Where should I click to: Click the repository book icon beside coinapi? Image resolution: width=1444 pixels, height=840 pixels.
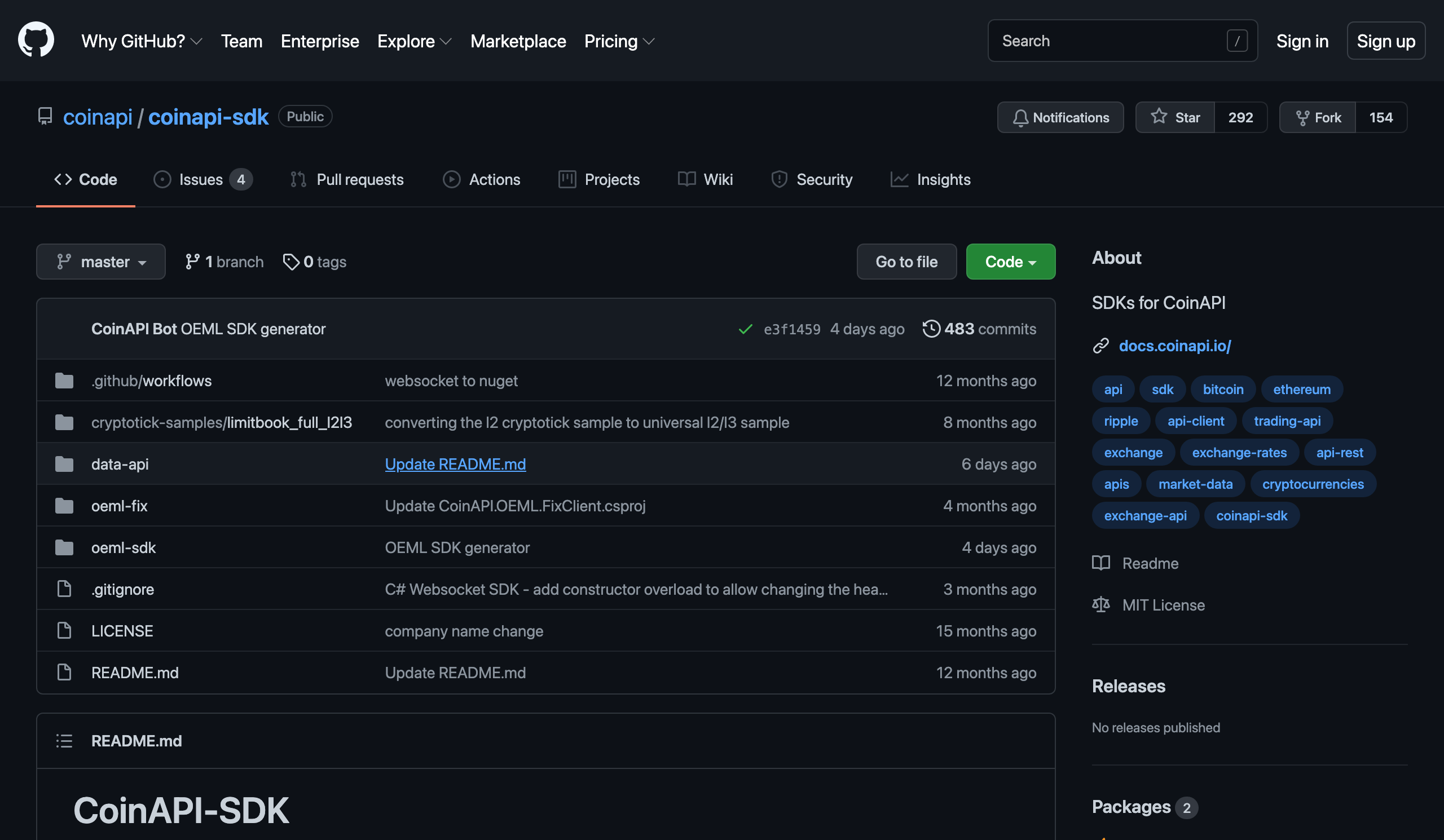point(45,116)
